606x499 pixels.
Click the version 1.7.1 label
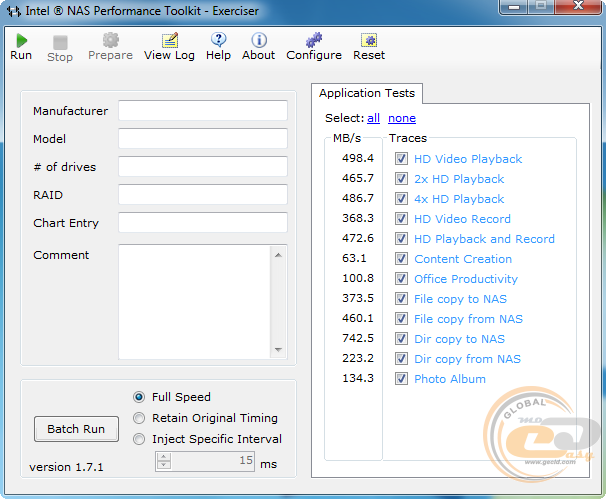[66, 467]
